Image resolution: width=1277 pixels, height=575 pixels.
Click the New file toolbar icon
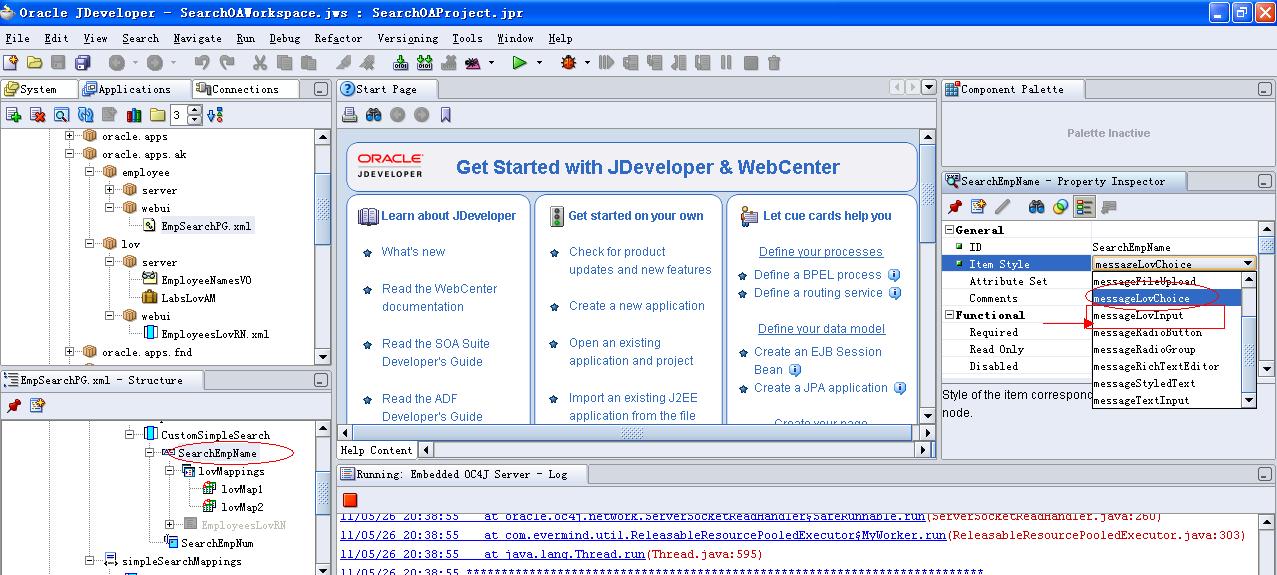coord(13,62)
